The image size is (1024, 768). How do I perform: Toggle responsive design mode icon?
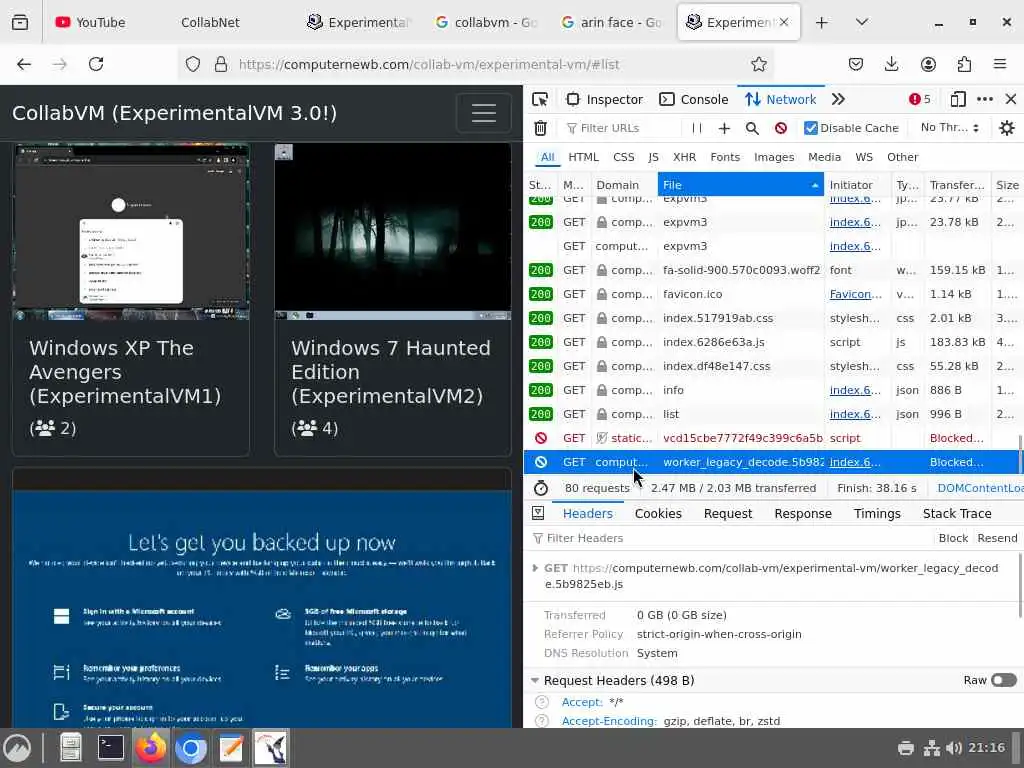957,99
